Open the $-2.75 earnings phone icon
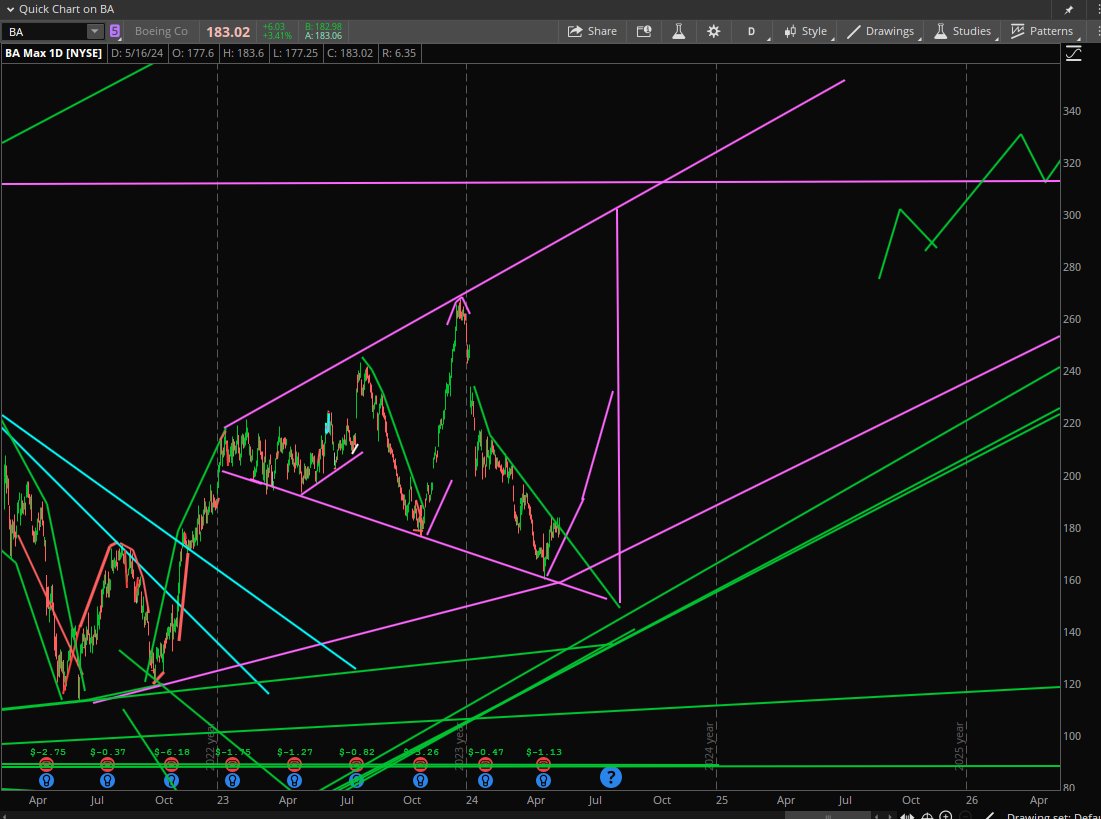Viewport: 1101px width, 819px height. tap(46, 764)
